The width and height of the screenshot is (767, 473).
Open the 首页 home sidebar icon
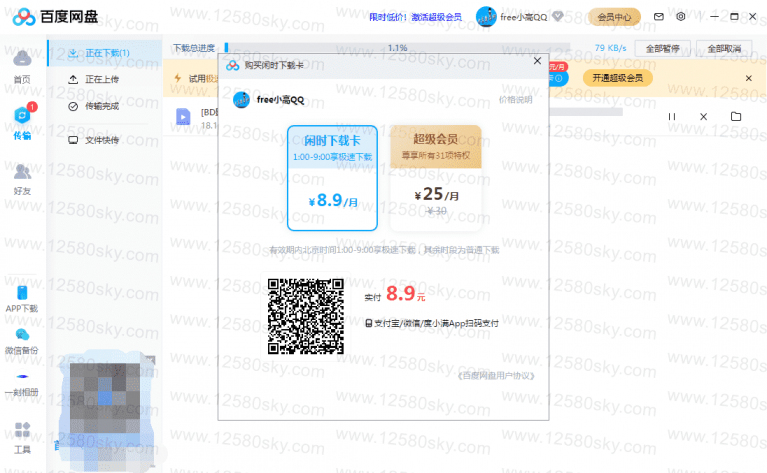click(22, 66)
